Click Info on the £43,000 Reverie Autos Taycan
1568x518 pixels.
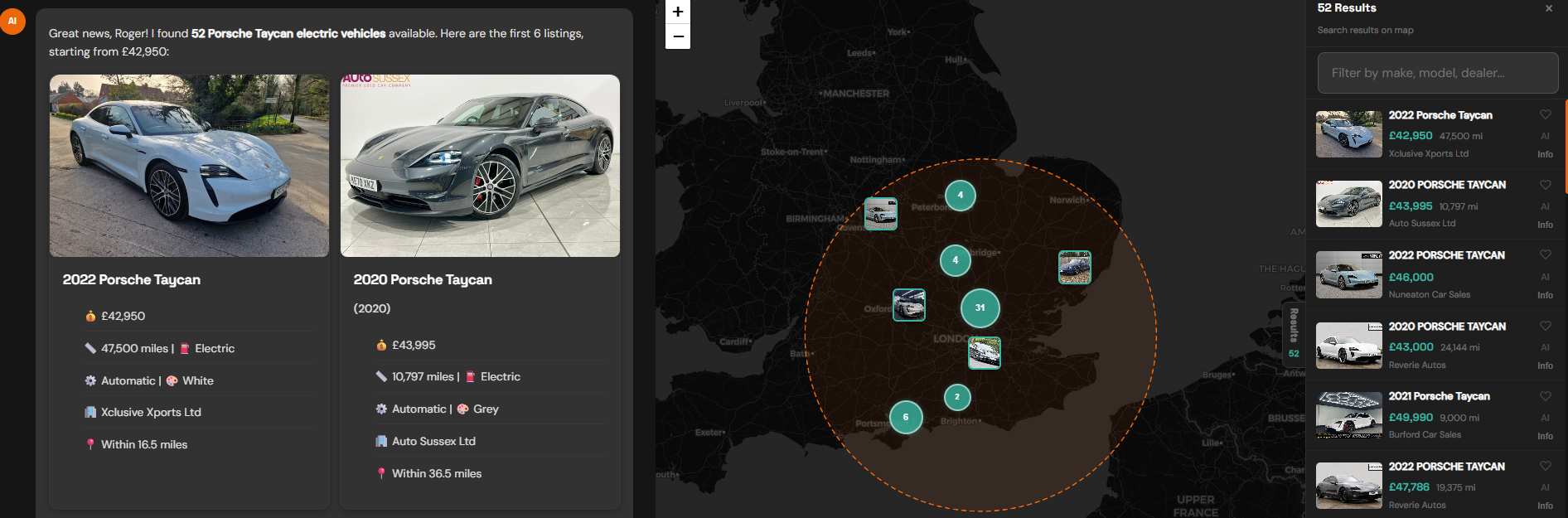tap(1545, 366)
